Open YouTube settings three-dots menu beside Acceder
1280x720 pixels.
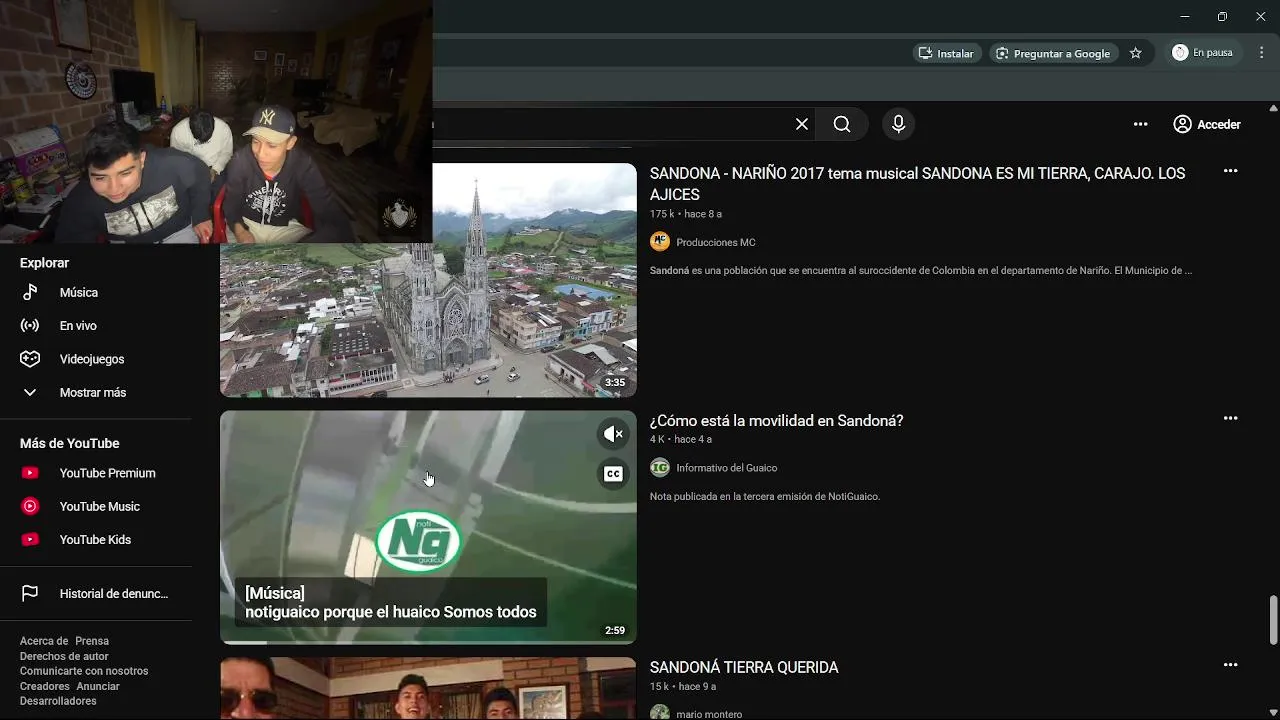pyautogui.click(x=1140, y=124)
